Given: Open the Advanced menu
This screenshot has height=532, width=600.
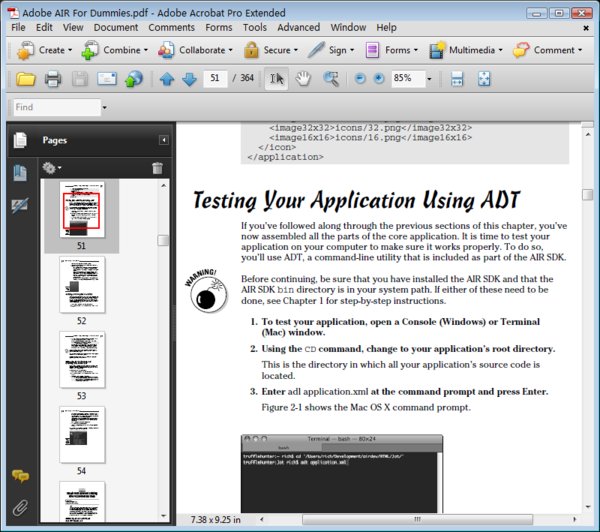Looking at the screenshot, I should (298, 27).
